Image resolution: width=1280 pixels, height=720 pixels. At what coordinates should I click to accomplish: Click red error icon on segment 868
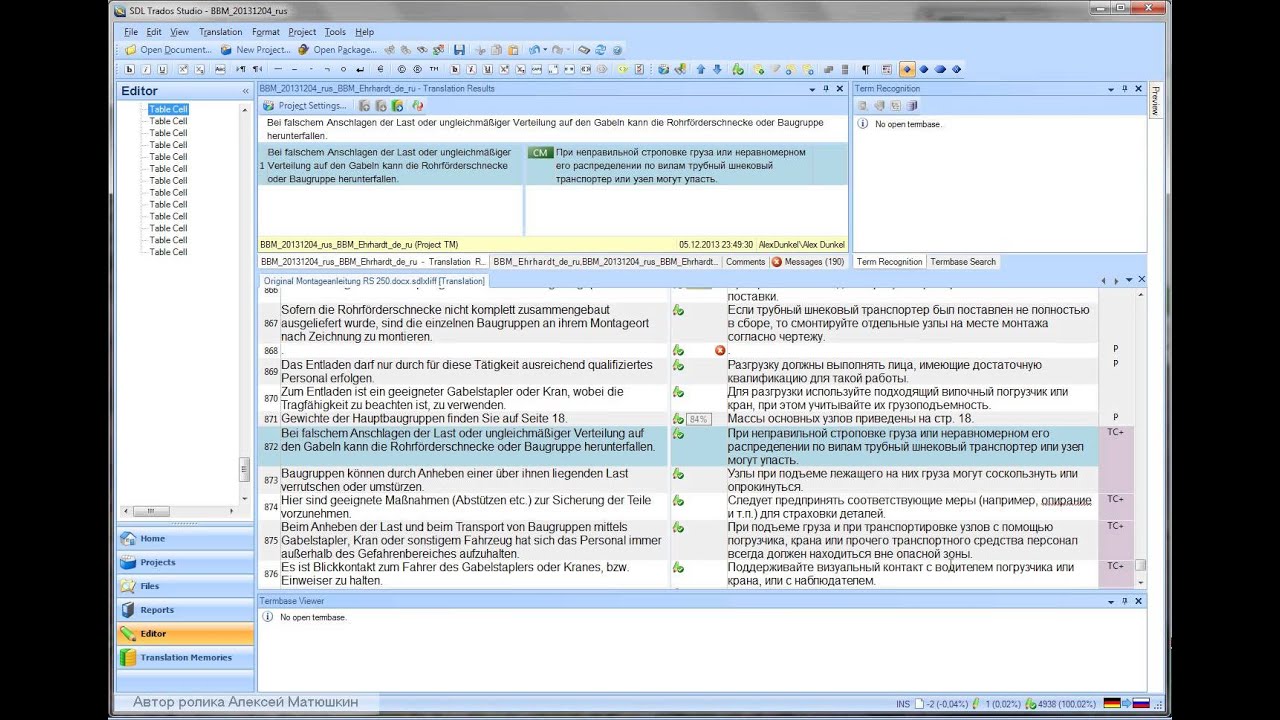[x=720, y=351]
